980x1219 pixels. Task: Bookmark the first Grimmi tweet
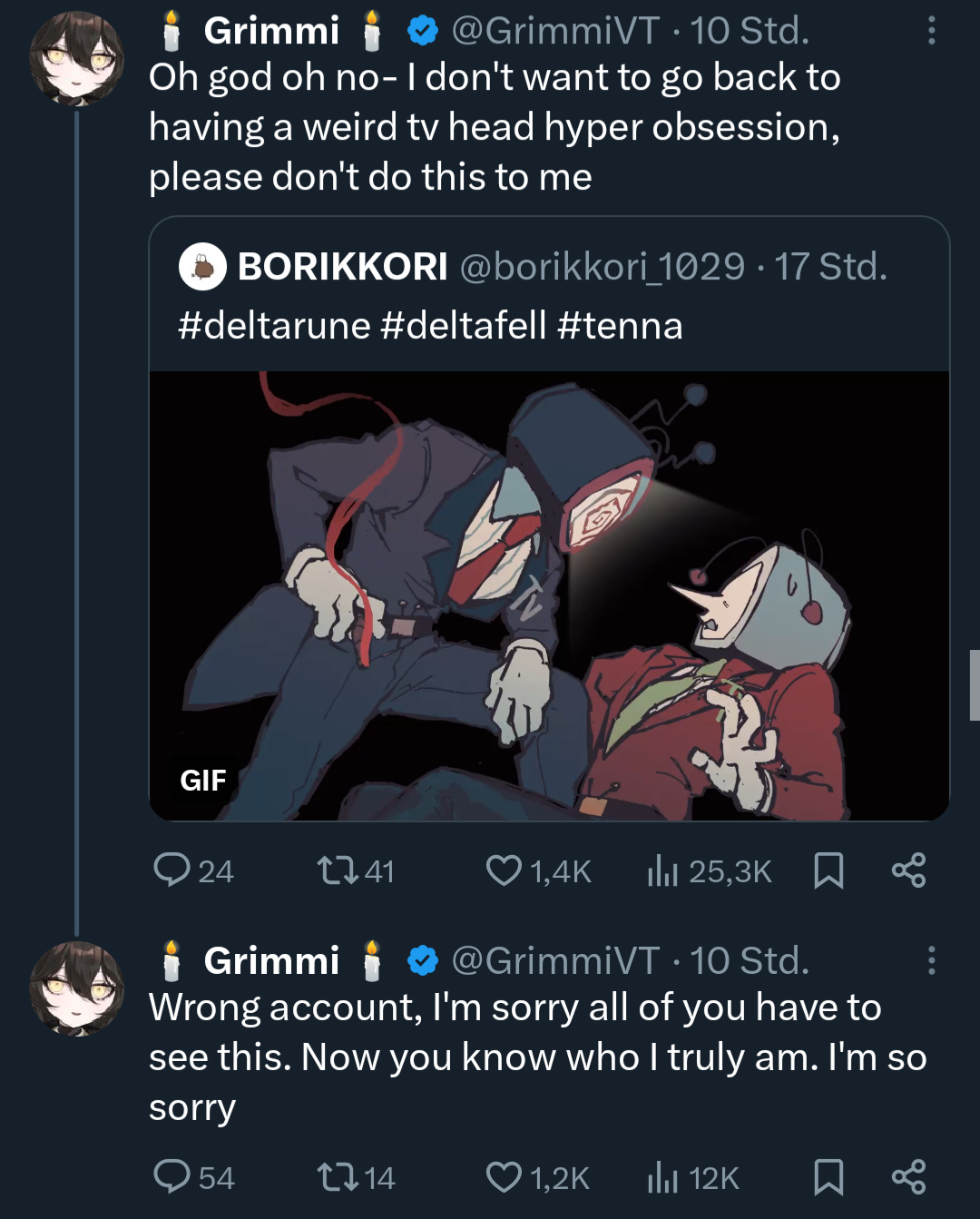pyautogui.click(x=828, y=870)
